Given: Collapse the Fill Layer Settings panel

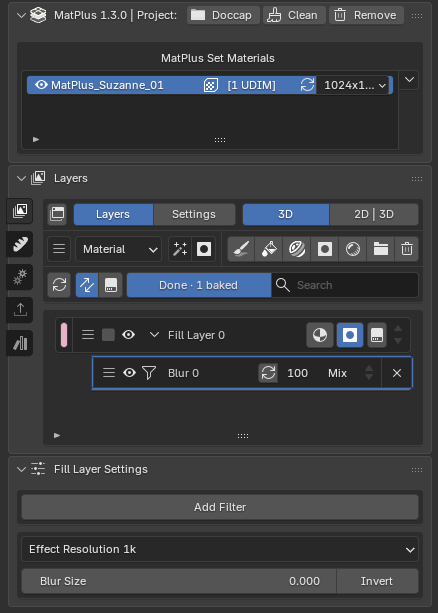Looking at the screenshot, I should tap(22, 469).
